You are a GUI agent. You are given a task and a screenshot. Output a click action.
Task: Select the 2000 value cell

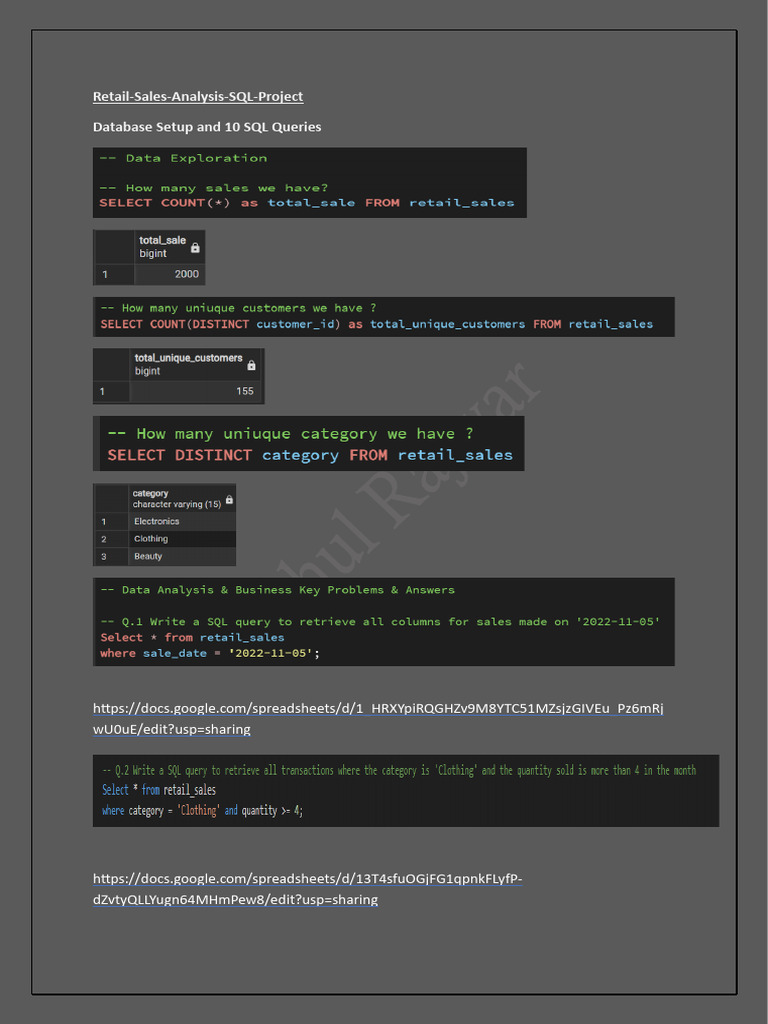click(x=170, y=274)
